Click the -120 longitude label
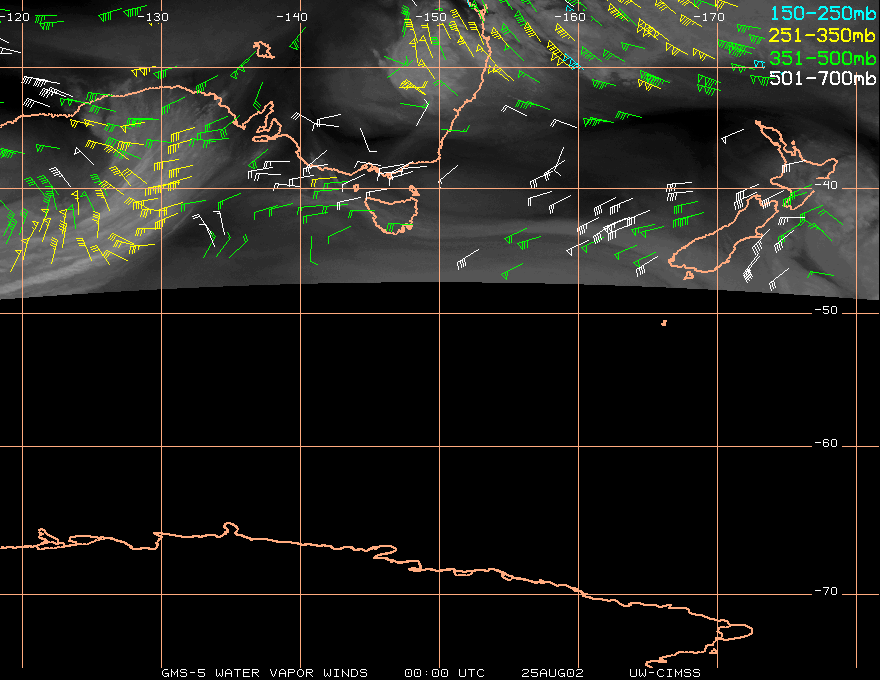Viewport: 880px width, 680px height. point(15,17)
